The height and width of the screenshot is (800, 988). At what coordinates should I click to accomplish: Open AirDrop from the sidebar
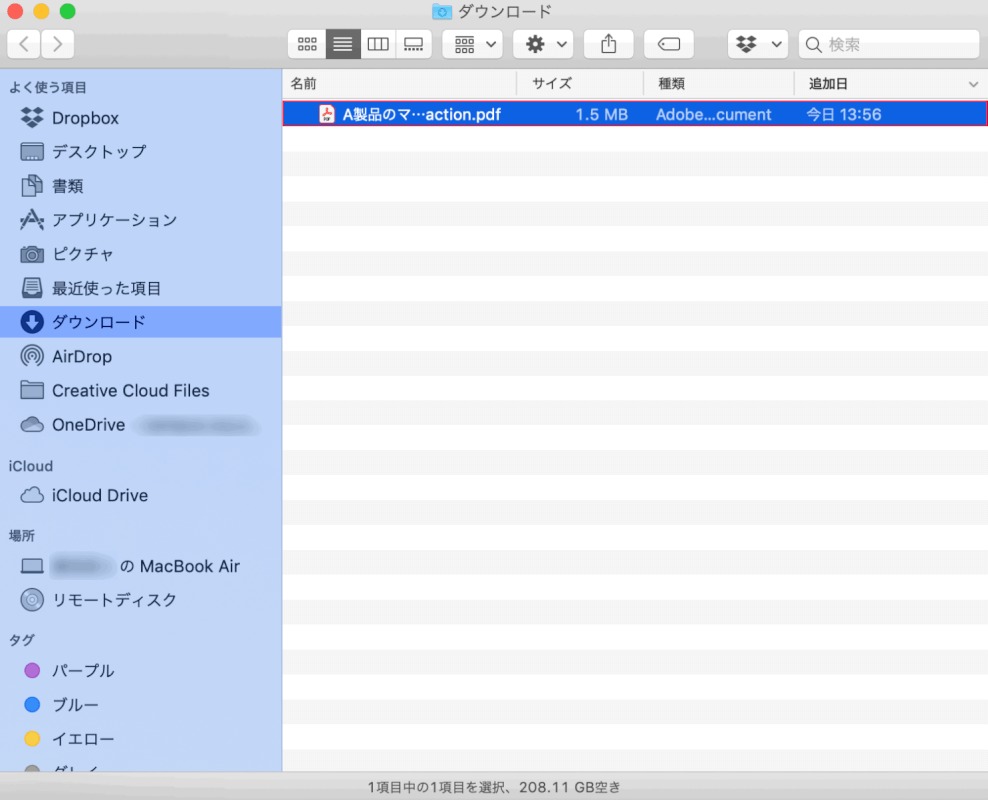click(81, 357)
